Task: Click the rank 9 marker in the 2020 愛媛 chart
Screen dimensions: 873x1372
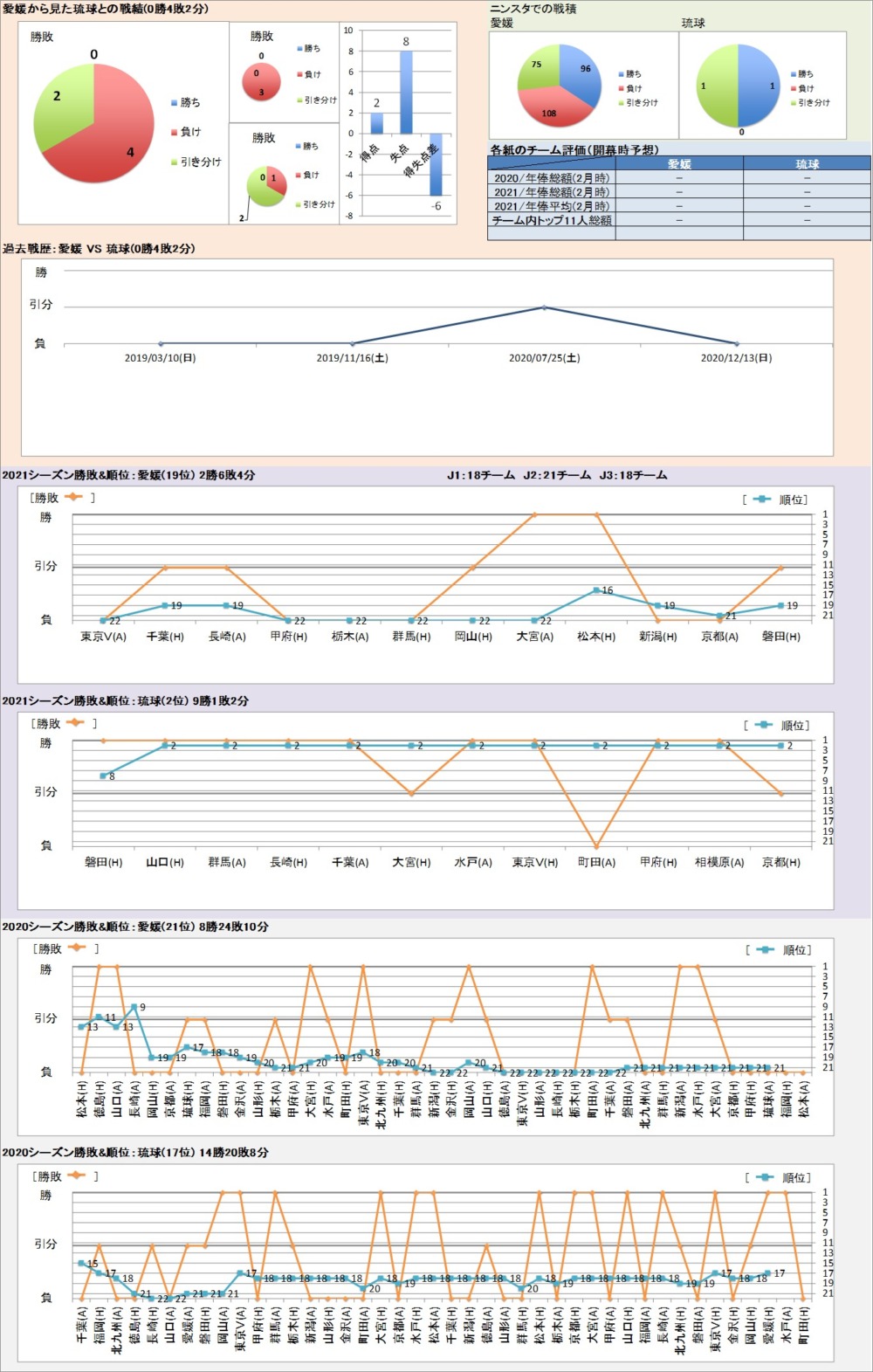Action: [134, 1007]
